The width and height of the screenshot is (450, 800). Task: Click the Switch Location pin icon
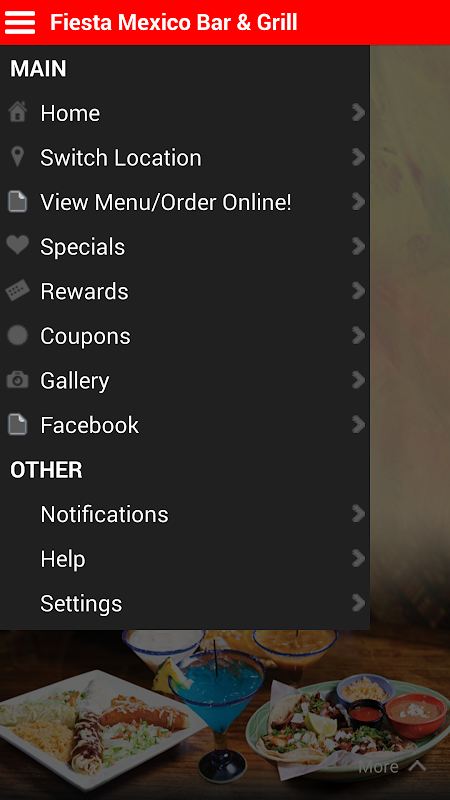tap(17, 157)
